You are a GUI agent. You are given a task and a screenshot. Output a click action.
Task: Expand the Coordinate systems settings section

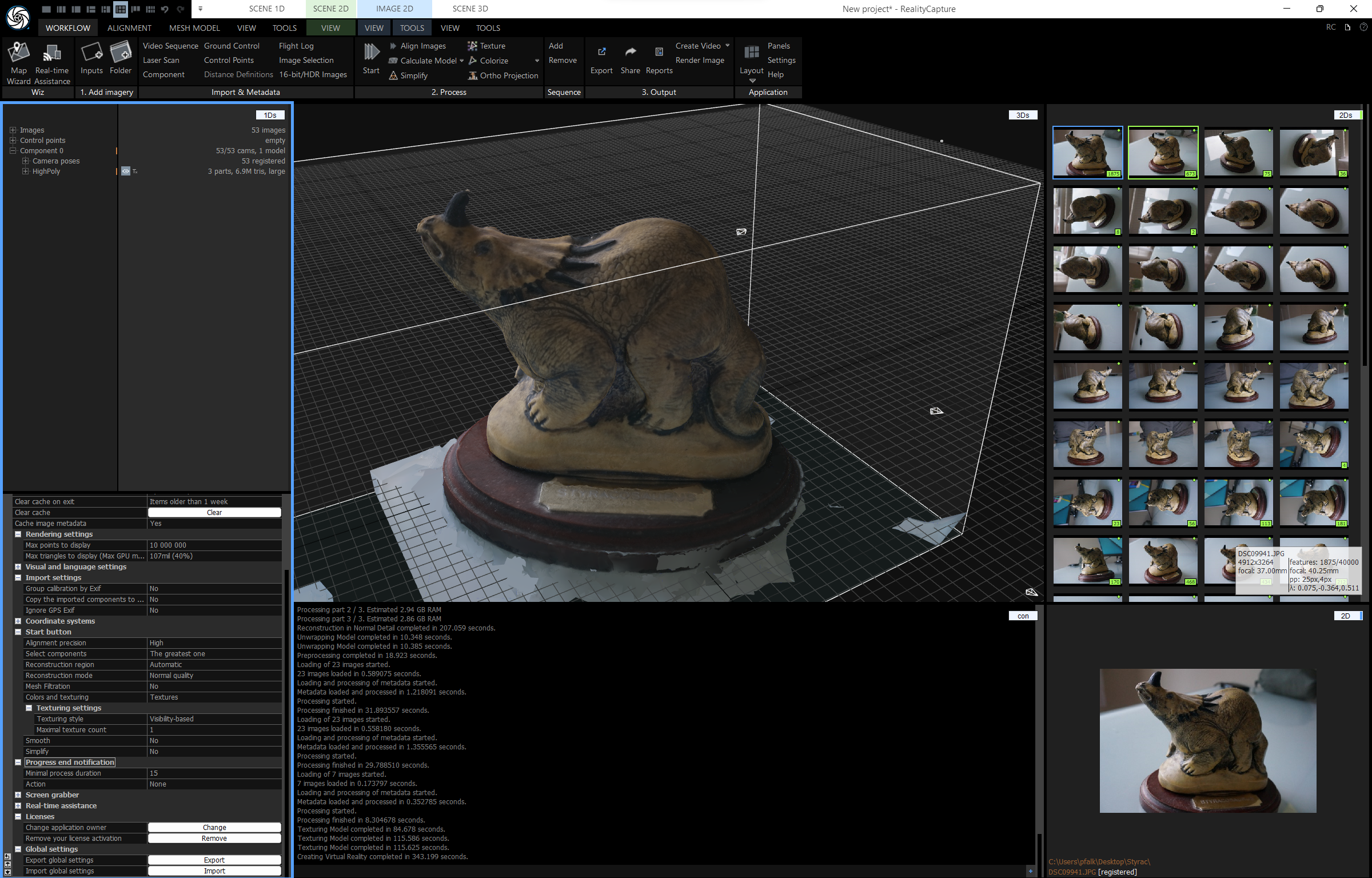pos(18,621)
